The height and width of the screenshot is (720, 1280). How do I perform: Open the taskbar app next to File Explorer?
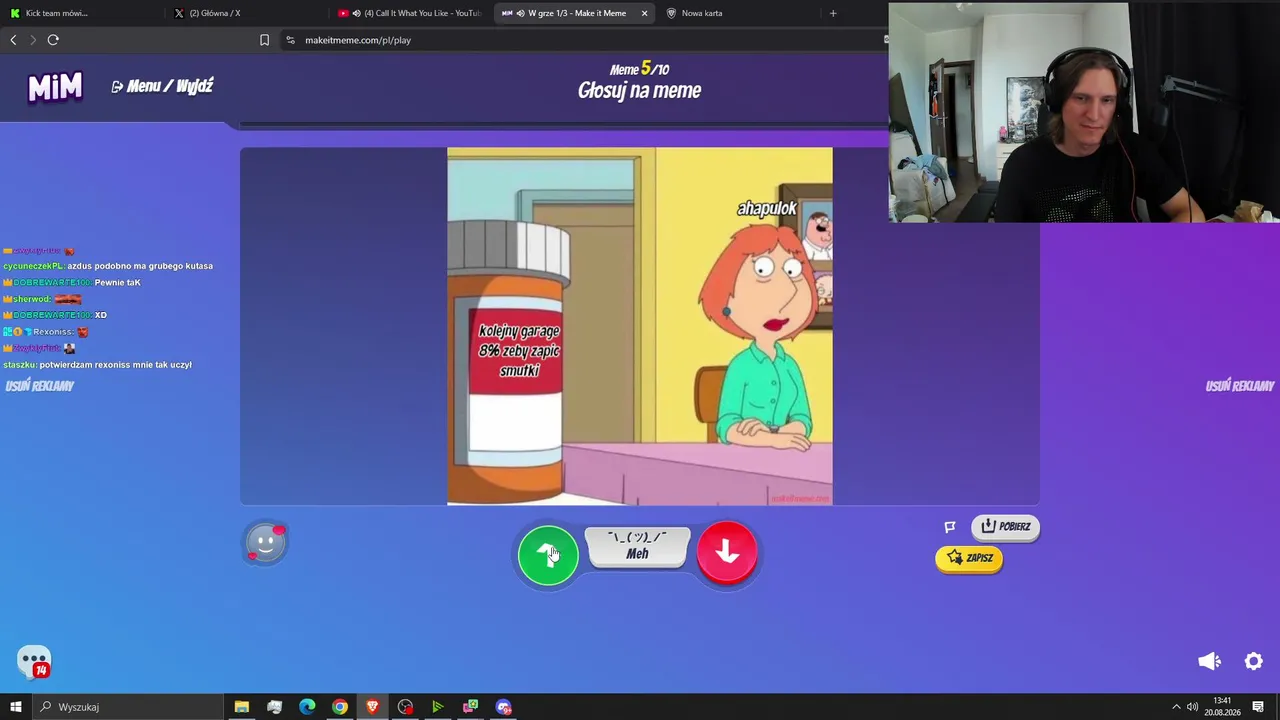pyautogui.click(x=274, y=707)
